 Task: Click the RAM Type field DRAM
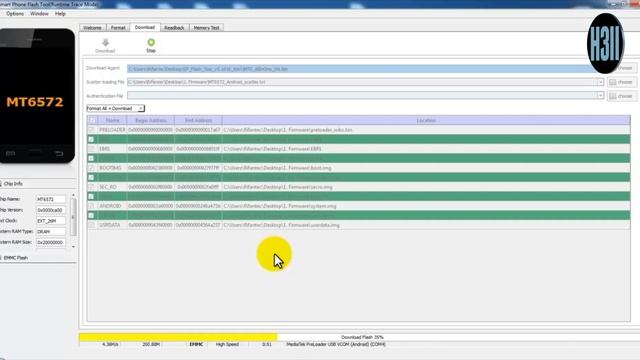point(51,231)
